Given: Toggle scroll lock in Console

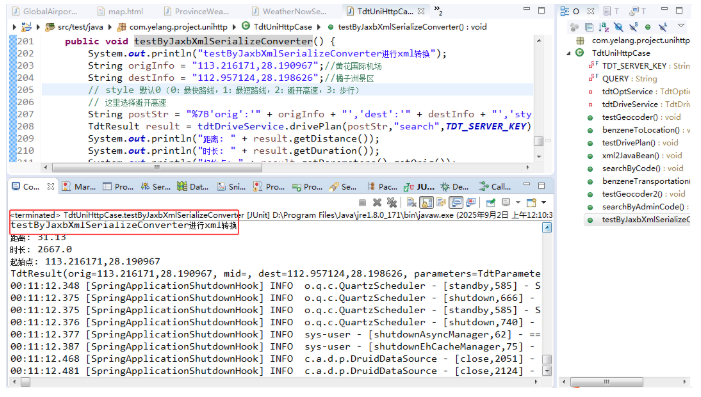Looking at the screenshot, I should 427,203.
